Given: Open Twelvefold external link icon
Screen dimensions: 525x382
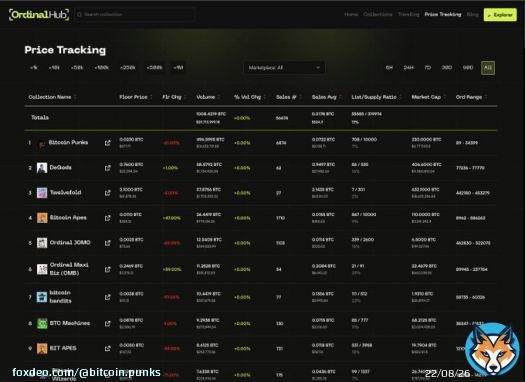Looking at the screenshot, I should pos(107,193).
